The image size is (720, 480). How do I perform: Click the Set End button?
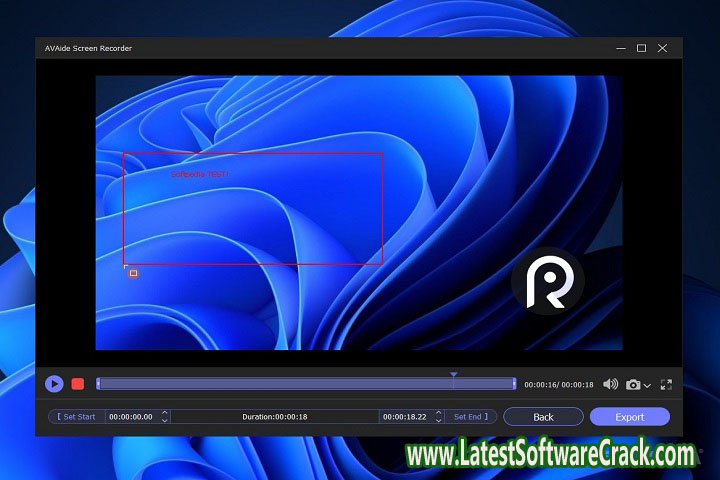tap(469, 416)
